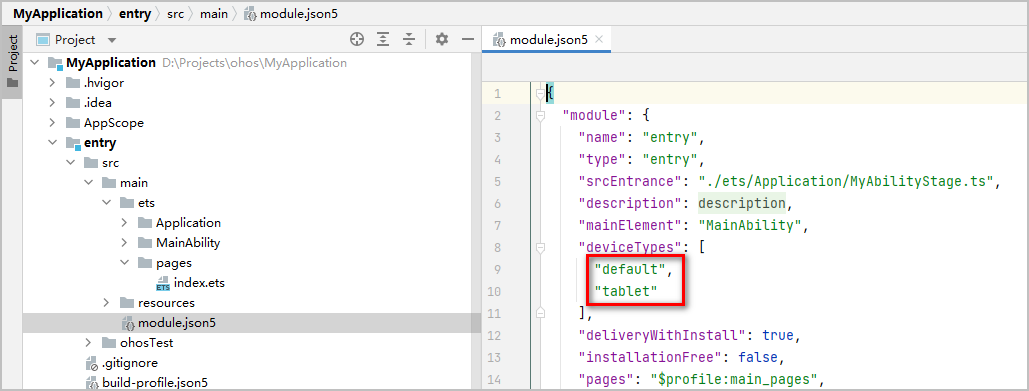Expand the .idea folder
Image resolution: width=1029 pixels, height=391 pixels.
pos(52,103)
